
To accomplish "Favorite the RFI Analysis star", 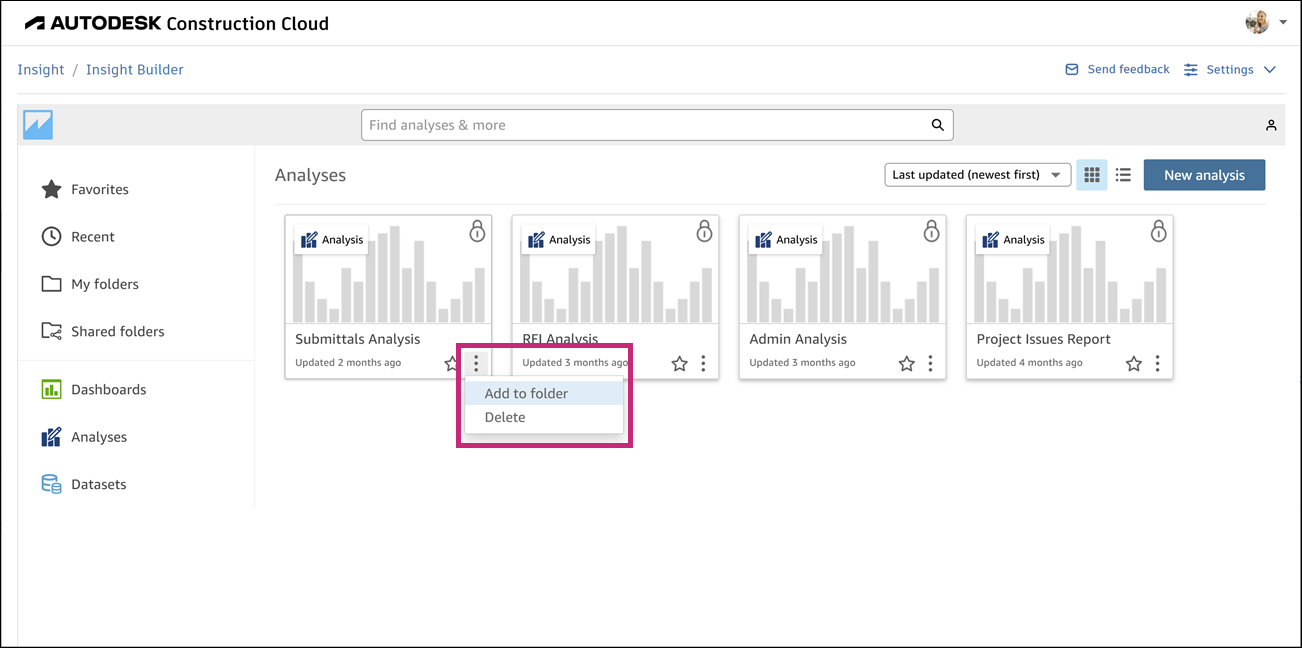I will point(680,364).
